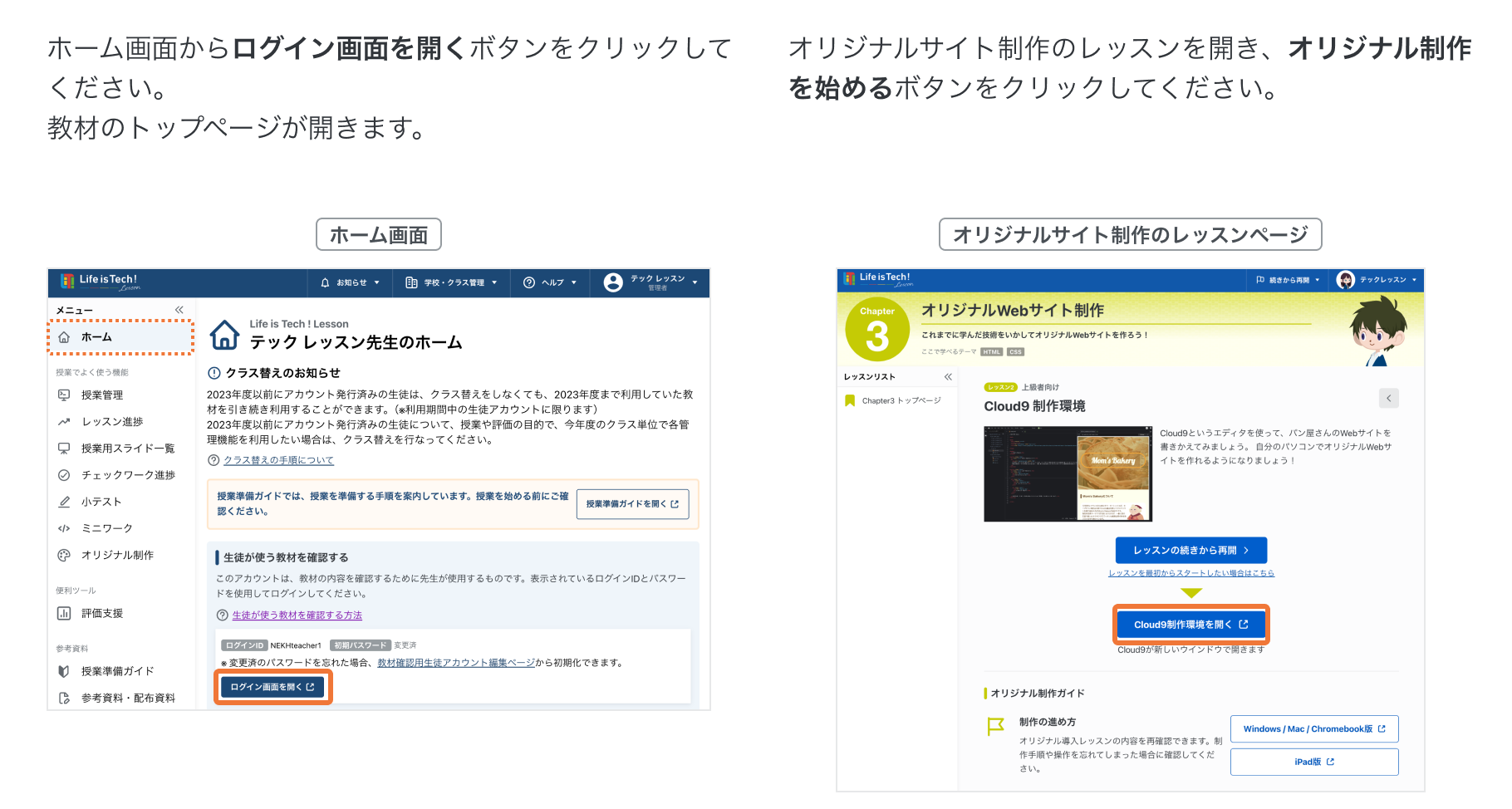Click the Cloud9 lesson thumbnail image
The image size is (1512, 809).
(x=1068, y=473)
